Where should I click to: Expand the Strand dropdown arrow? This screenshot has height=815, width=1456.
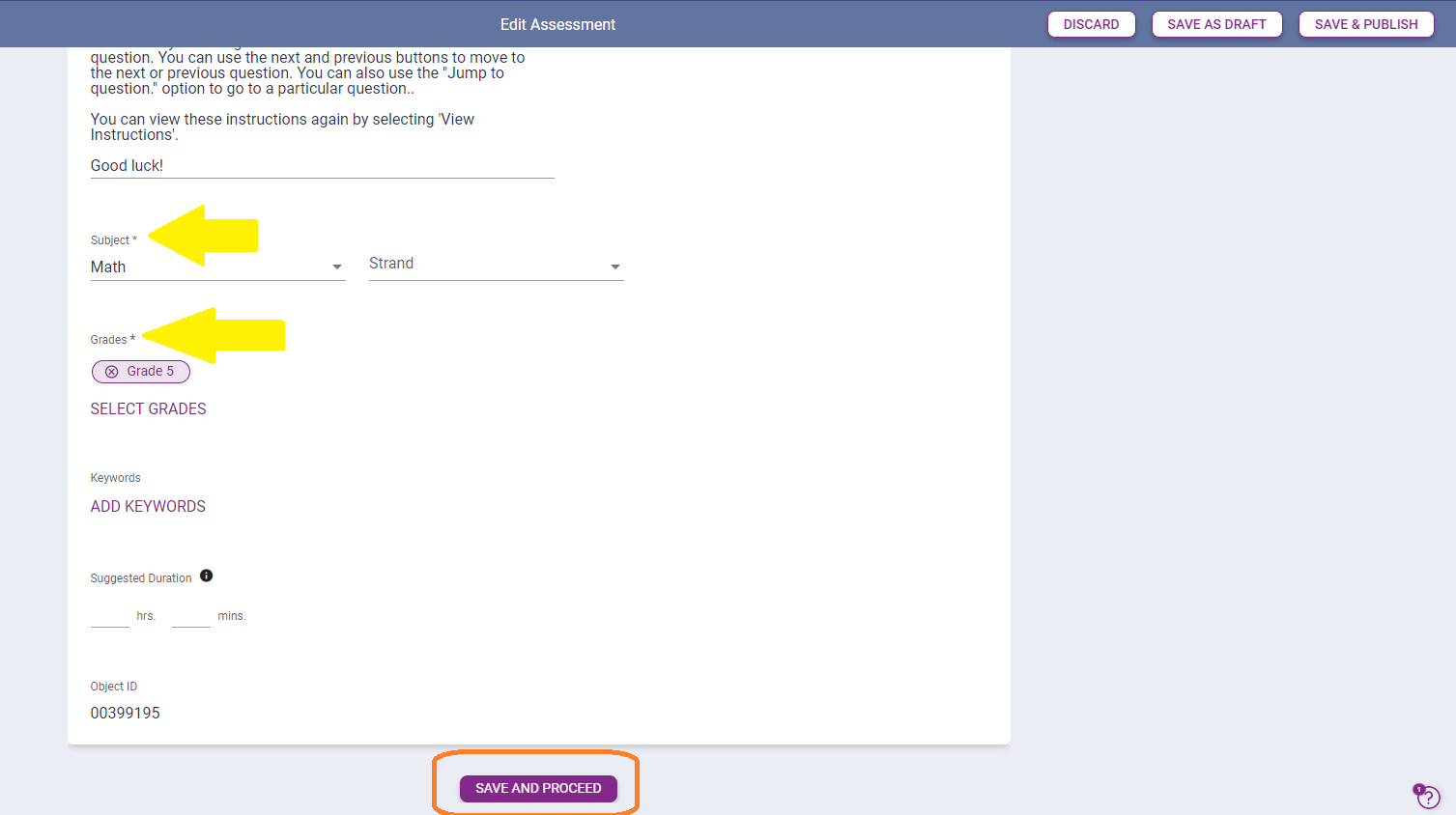(615, 267)
